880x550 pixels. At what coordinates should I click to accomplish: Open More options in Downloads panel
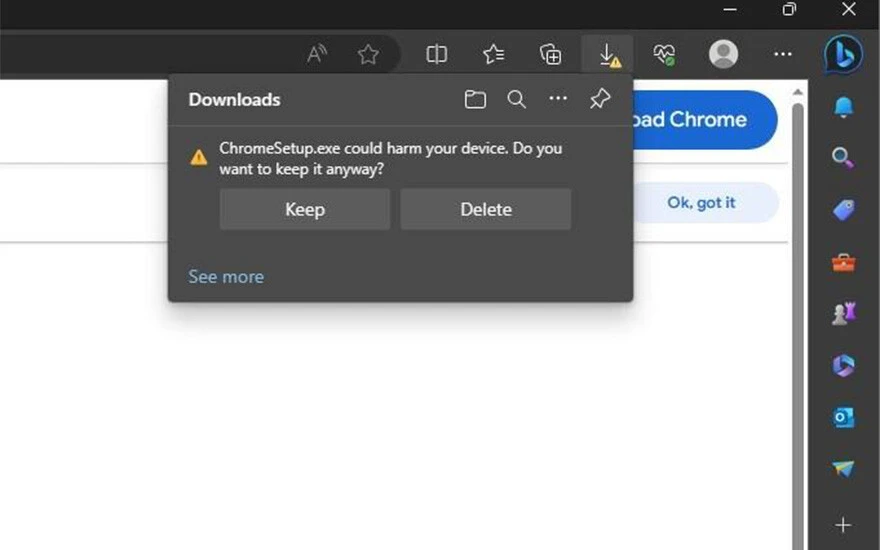click(x=558, y=99)
